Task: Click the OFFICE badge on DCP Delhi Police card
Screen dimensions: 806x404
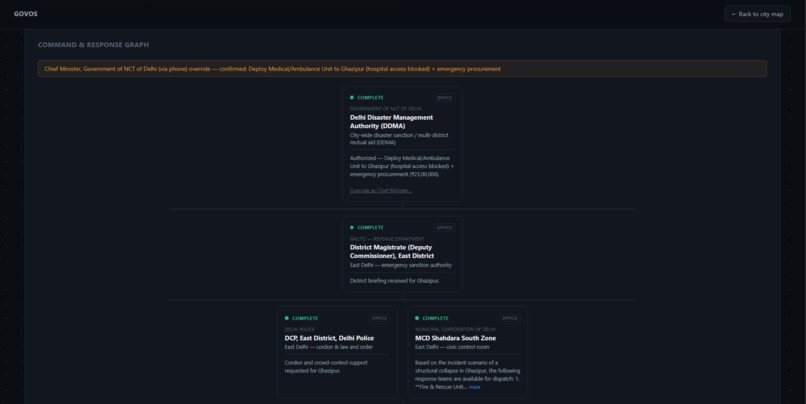Action: coord(379,318)
